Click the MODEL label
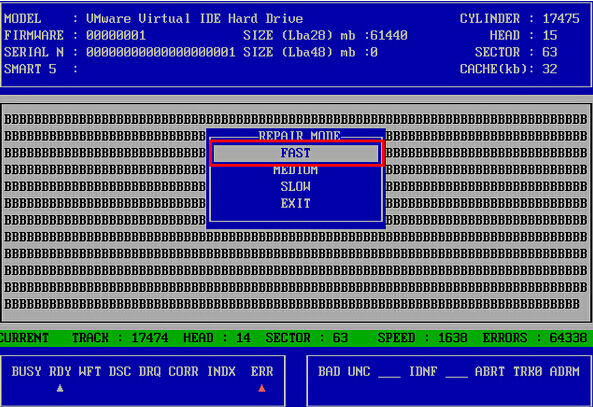The height and width of the screenshot is (407, 593). [23, 19]
